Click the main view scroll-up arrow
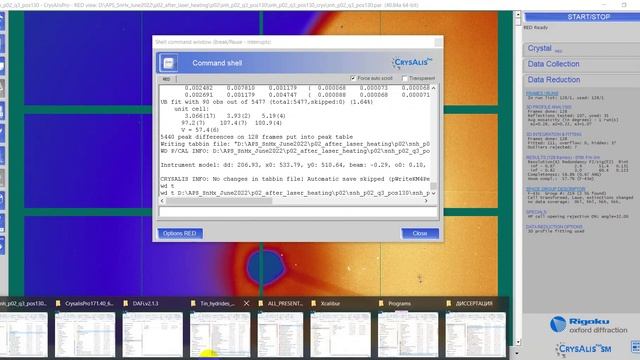Screen dimensions: 640x360 tap(518, 15)
